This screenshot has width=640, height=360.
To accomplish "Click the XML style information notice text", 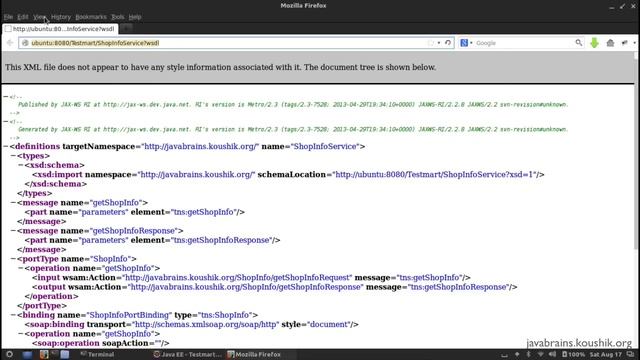I will pyautogui.click(x=220, y=67).
